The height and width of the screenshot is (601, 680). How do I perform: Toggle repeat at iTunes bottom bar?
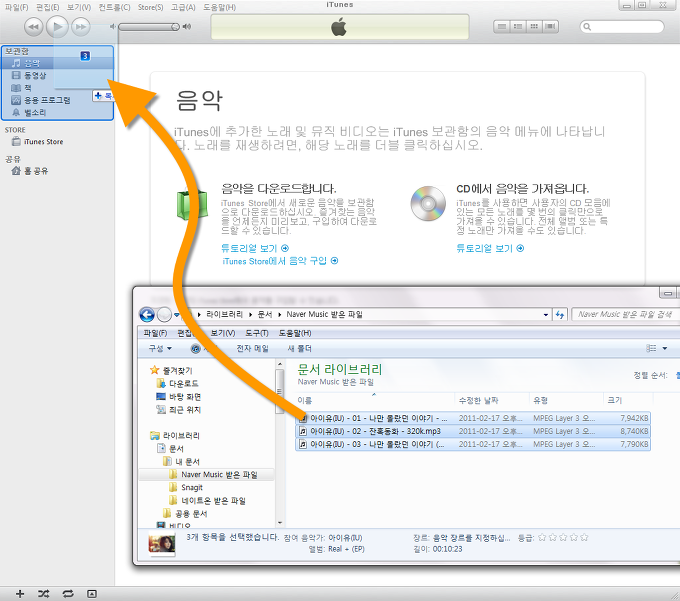(68, 594)
